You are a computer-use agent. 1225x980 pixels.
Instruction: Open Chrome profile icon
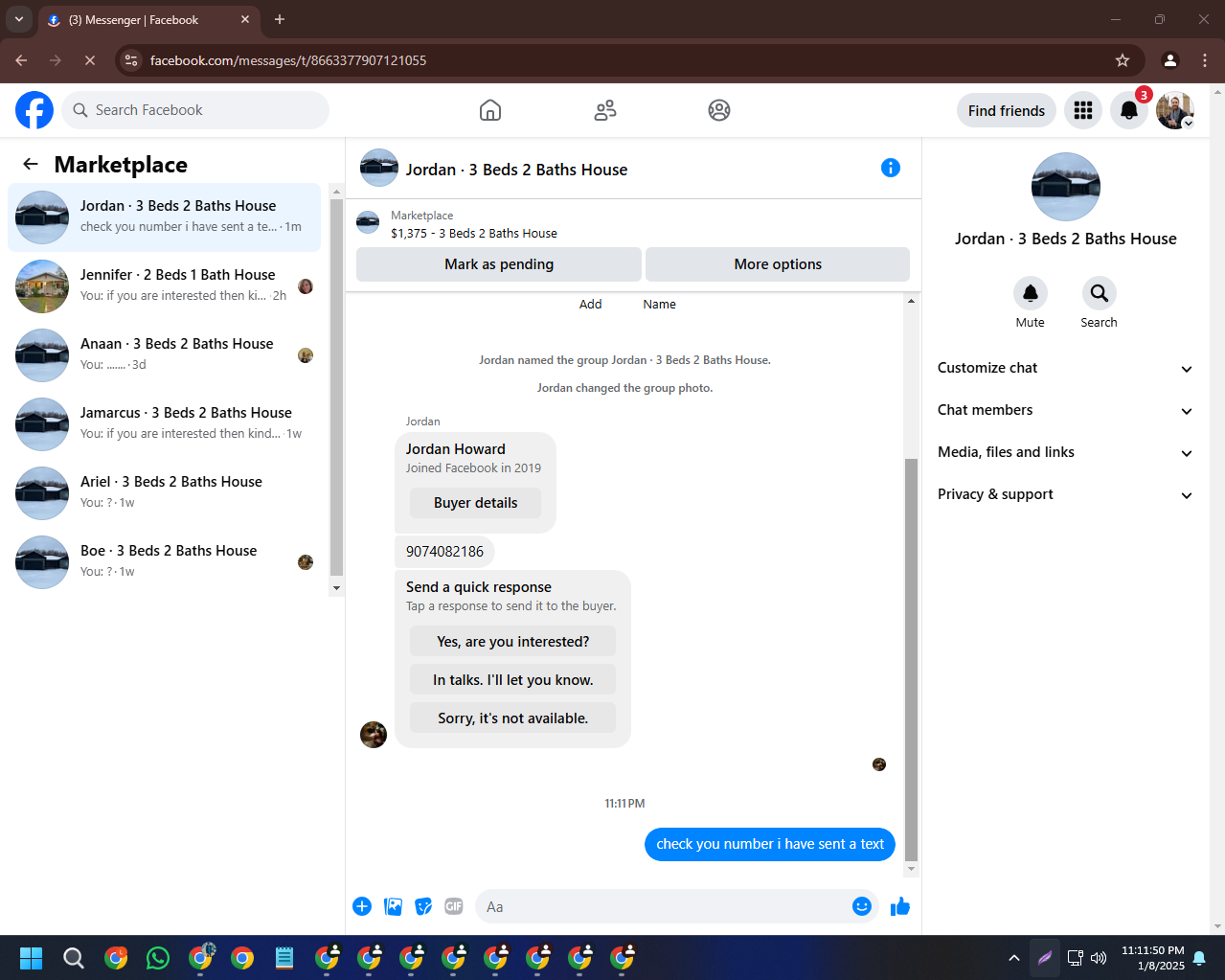coord(1170,60)
